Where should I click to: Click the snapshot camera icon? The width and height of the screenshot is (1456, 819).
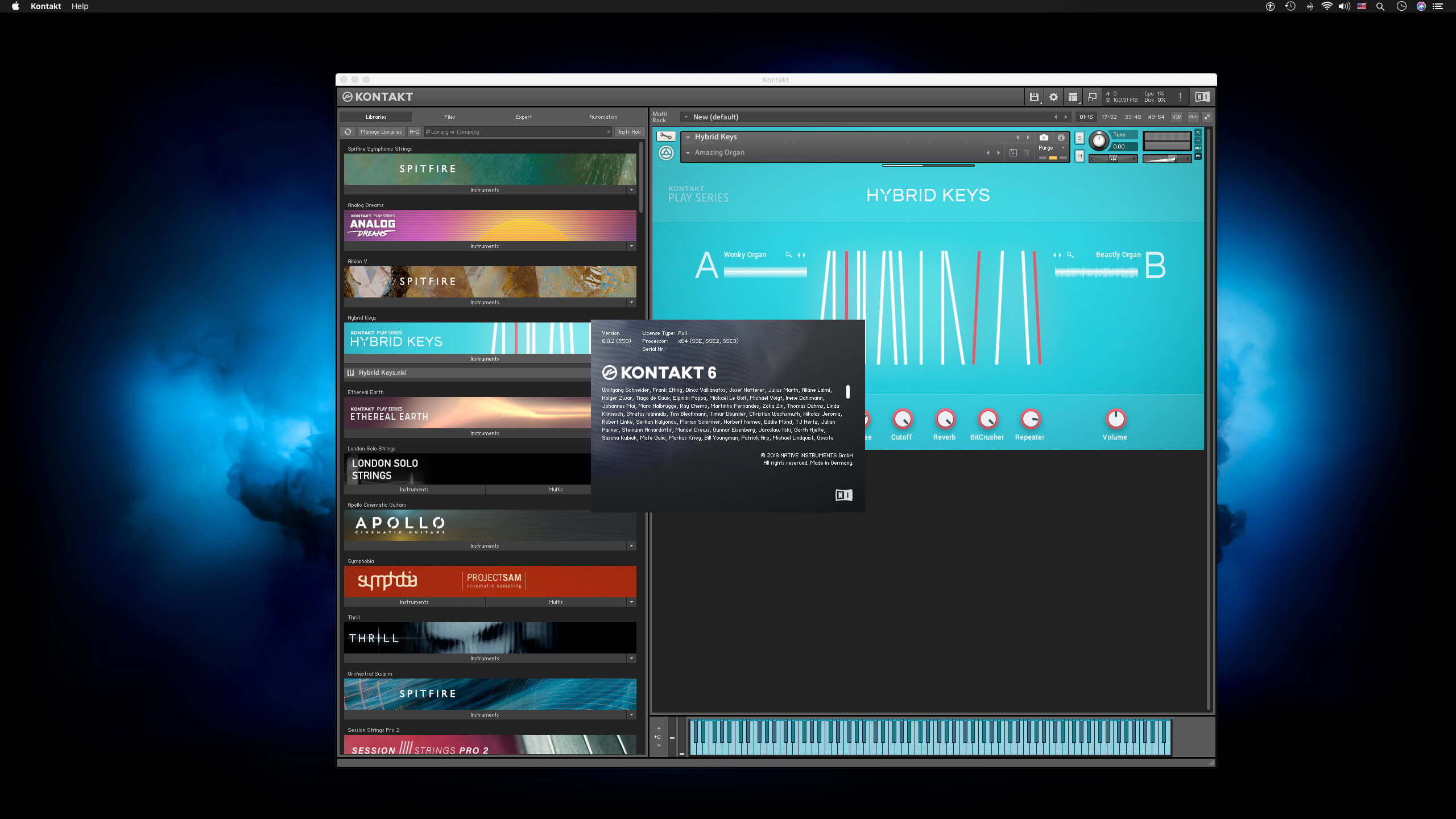pos(1044,137)
